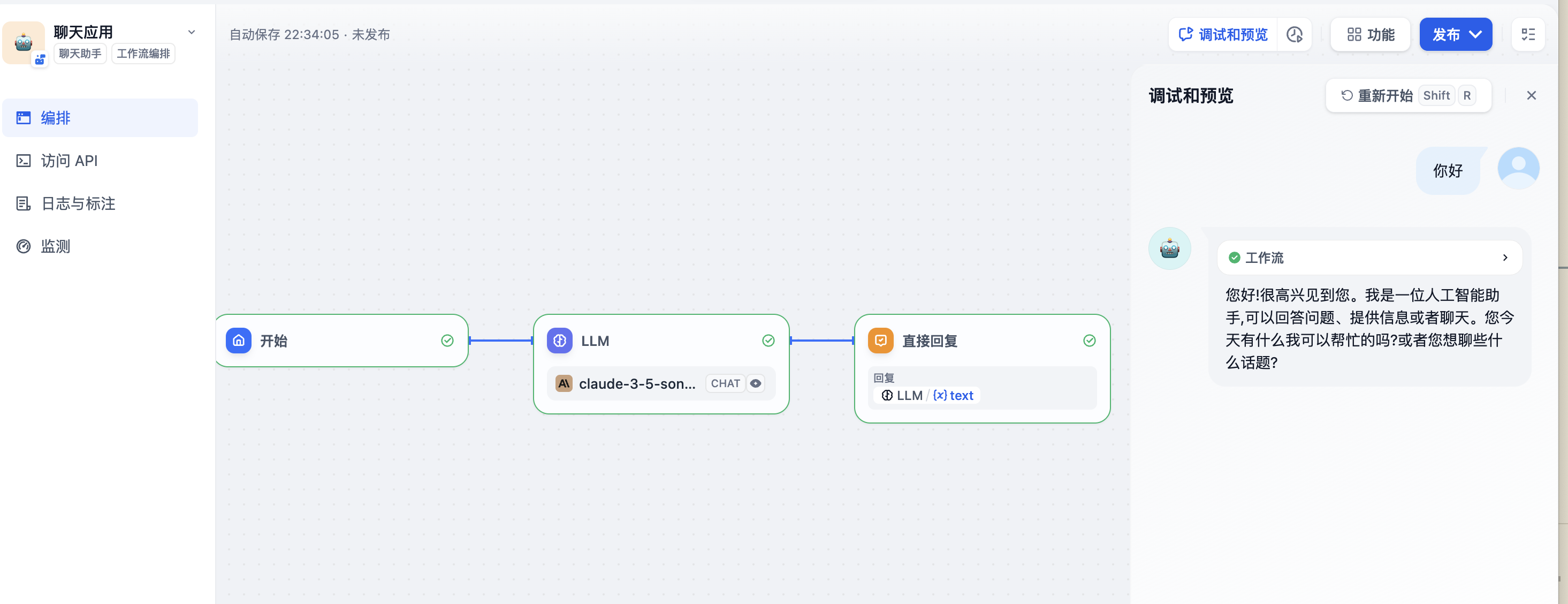Click the LLM node status checkmark
Image resolution: width=1568 pixels, height=604 pixels.
coord(768,341)
